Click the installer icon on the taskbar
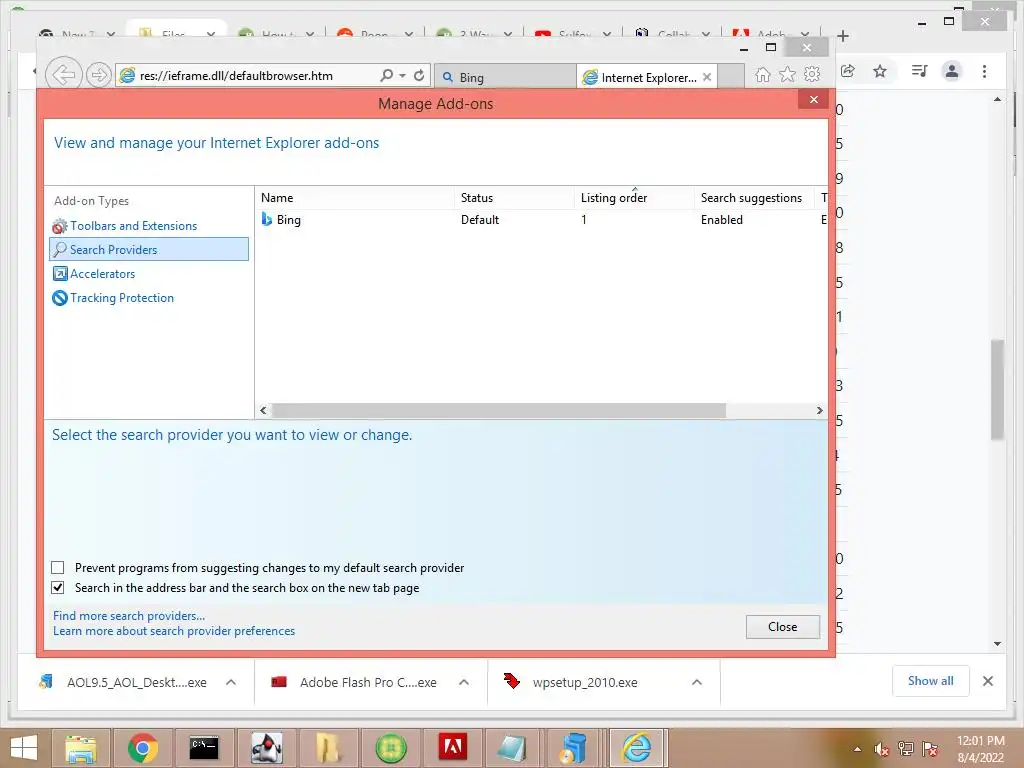 point(573,748)
